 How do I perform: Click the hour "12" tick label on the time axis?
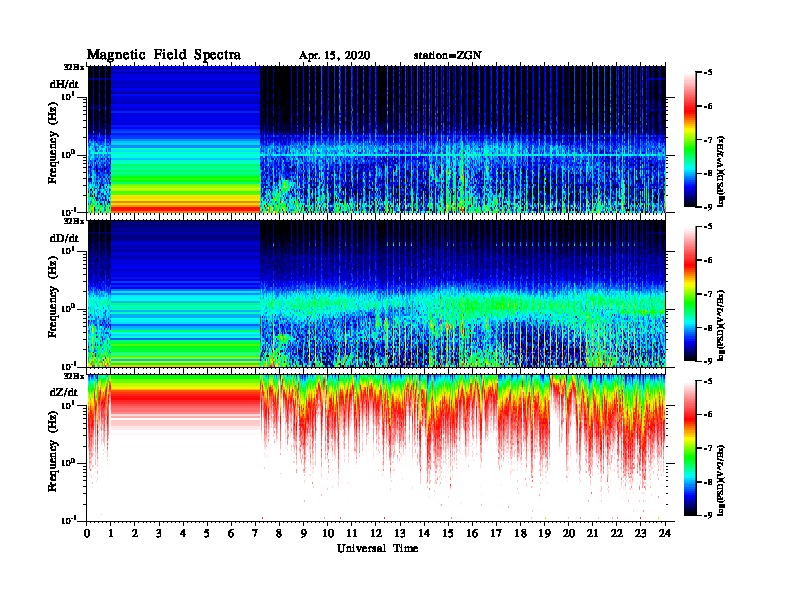tap(376, 533)
